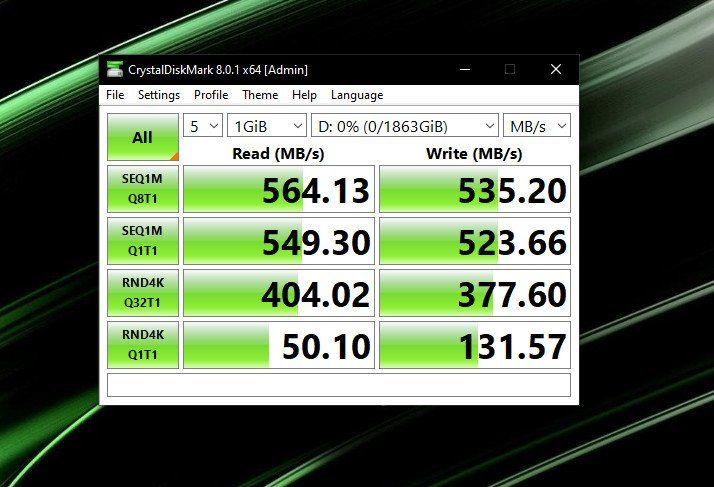The height and width of the screenshot is (487, 714).
Task: Open the Theme menu
Action: click(260, 95)
